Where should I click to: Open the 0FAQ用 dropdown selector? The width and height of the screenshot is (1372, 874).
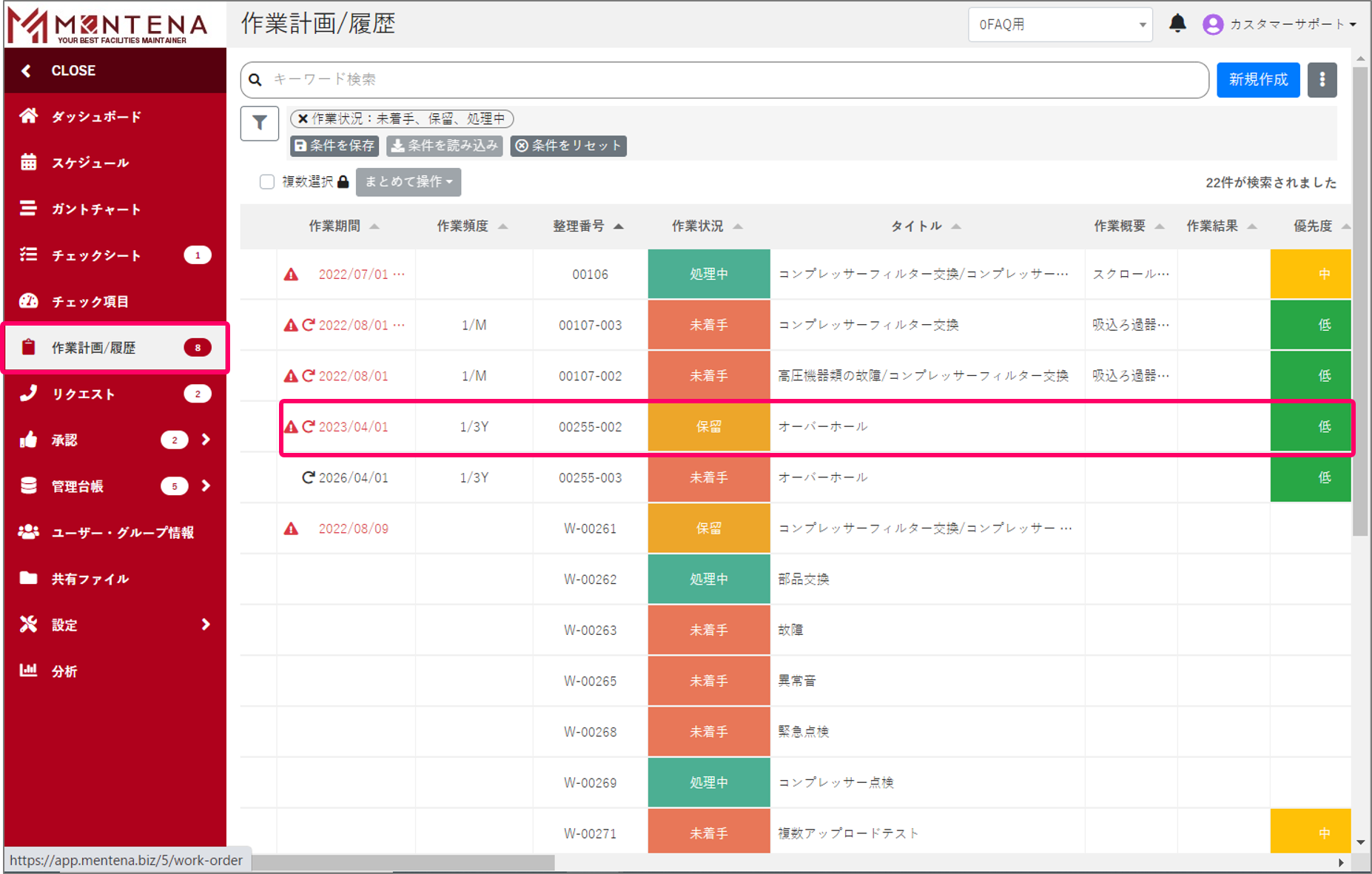[x=1060, y=24]
